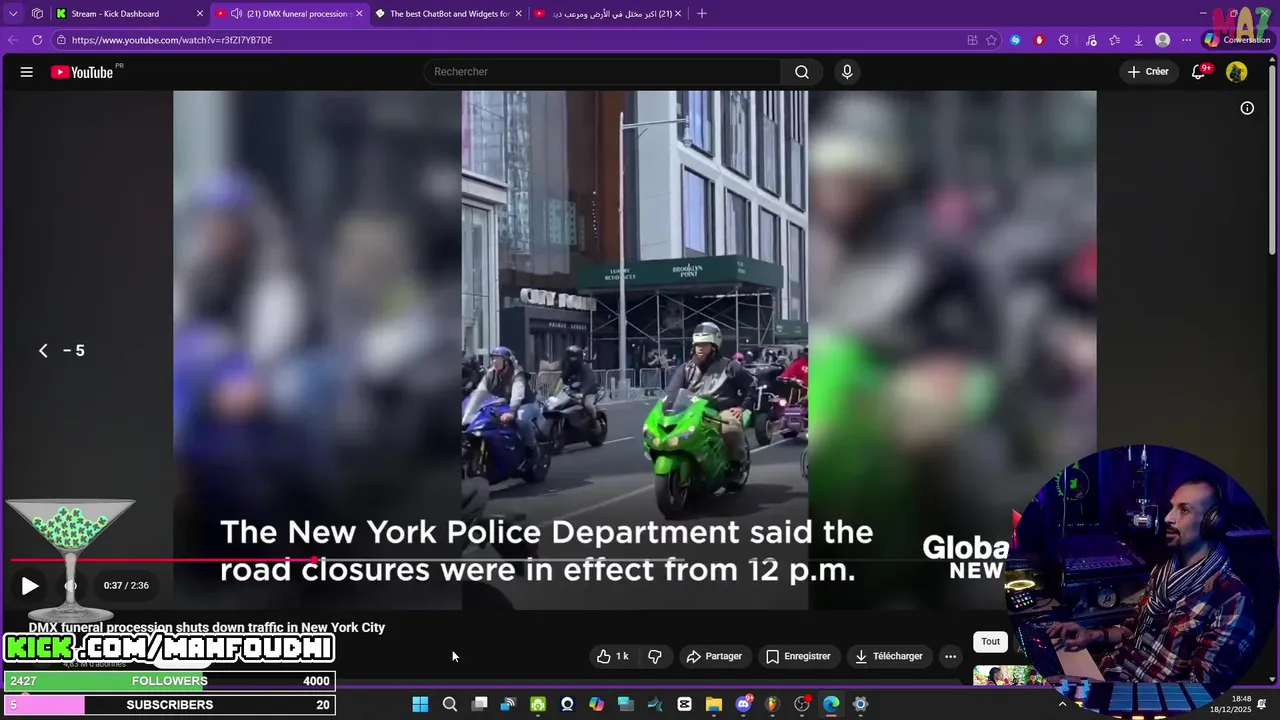Click the Partager share button

click(x=714, y=656)
